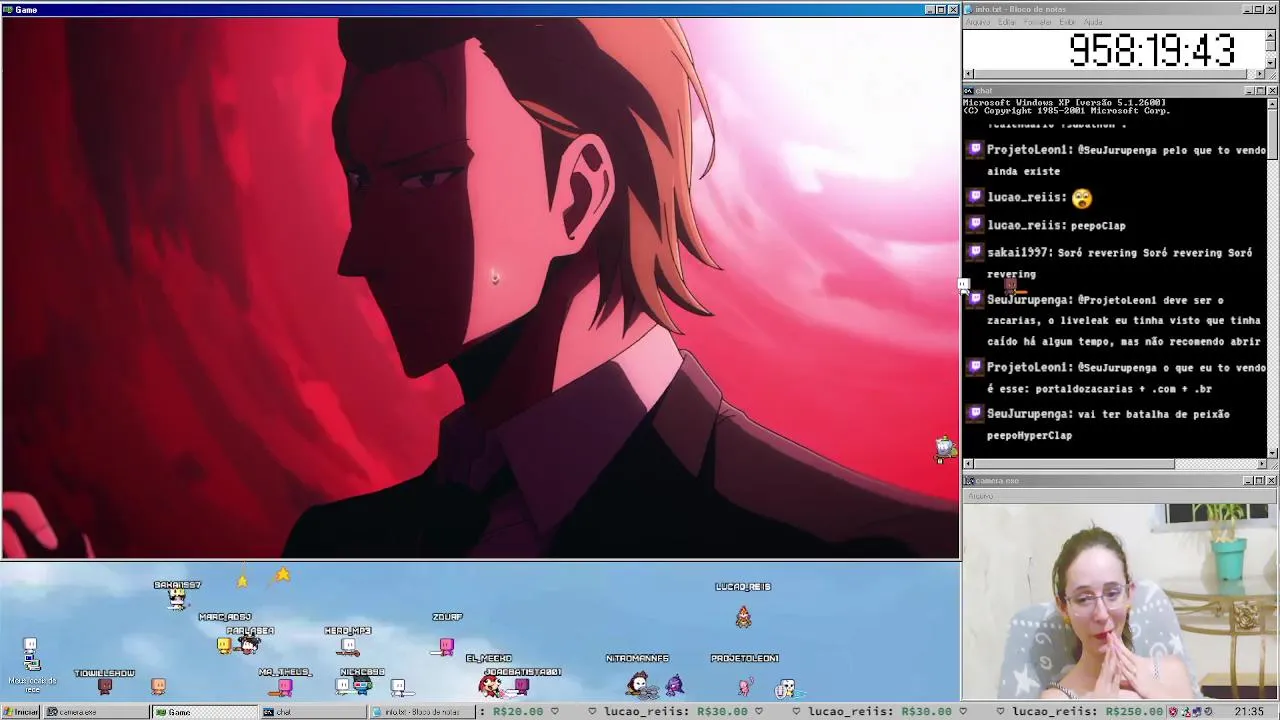Click the 'vai ter batalha de peixão' message
The image size is (1280, 720).
coord(1153,414)
